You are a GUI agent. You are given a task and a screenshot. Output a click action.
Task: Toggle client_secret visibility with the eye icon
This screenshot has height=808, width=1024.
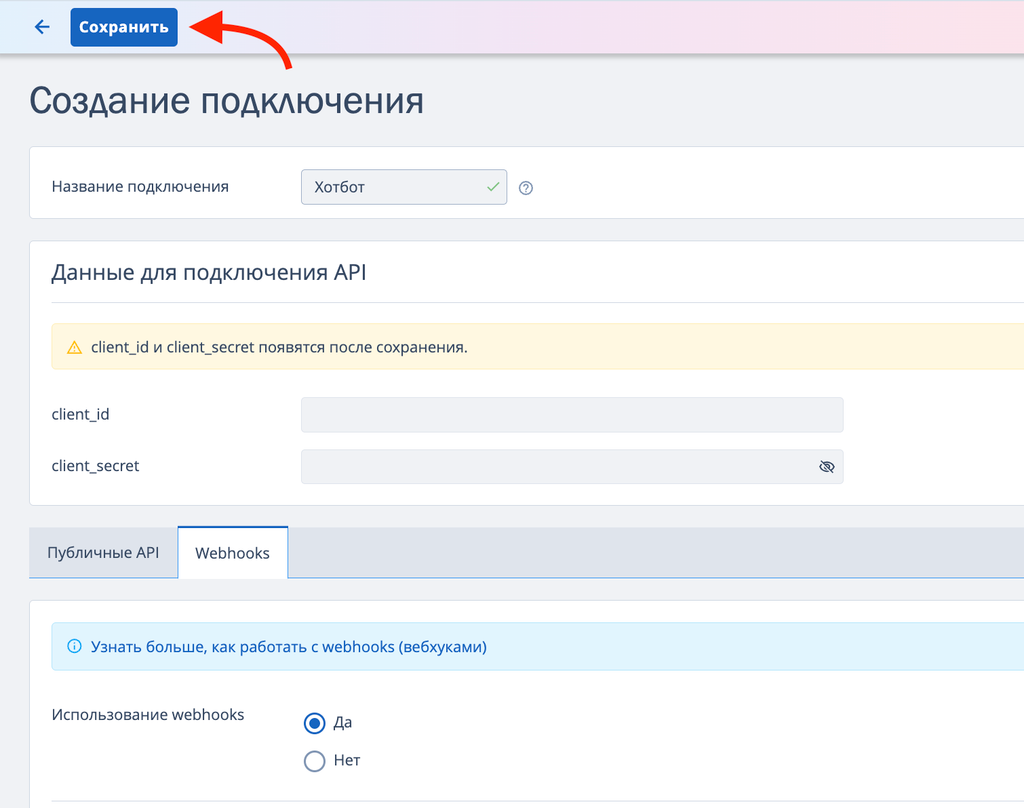(x=826, y=466)
